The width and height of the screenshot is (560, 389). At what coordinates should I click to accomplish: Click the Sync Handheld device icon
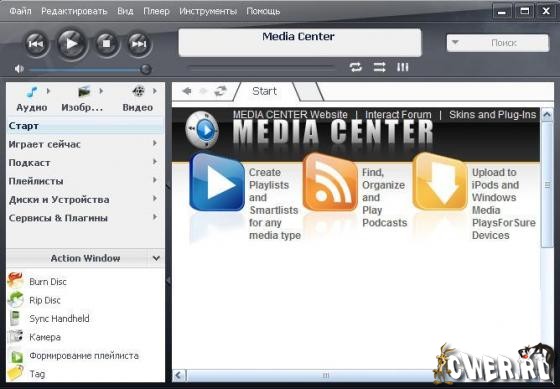click(15, 318)
